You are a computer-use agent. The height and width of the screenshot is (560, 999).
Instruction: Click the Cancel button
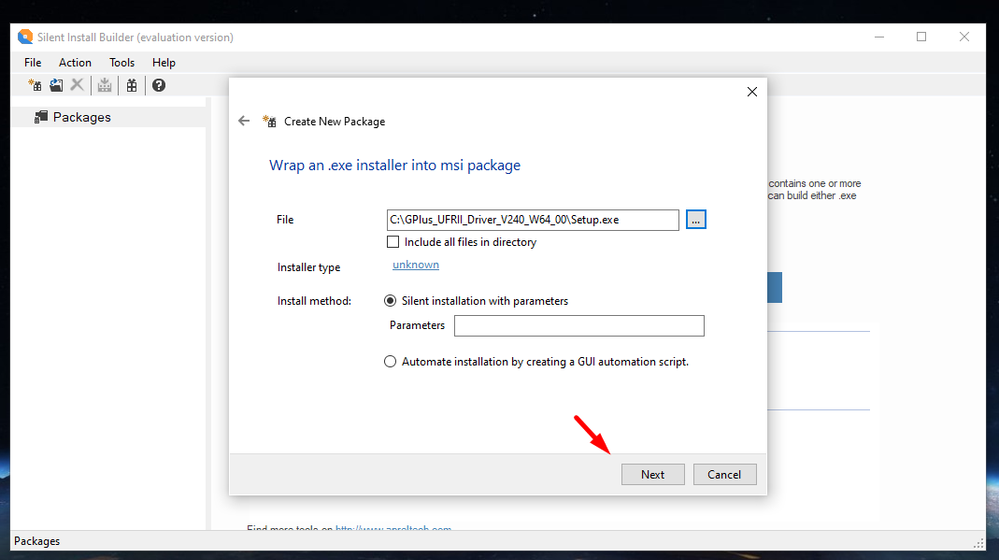point(724,475)
